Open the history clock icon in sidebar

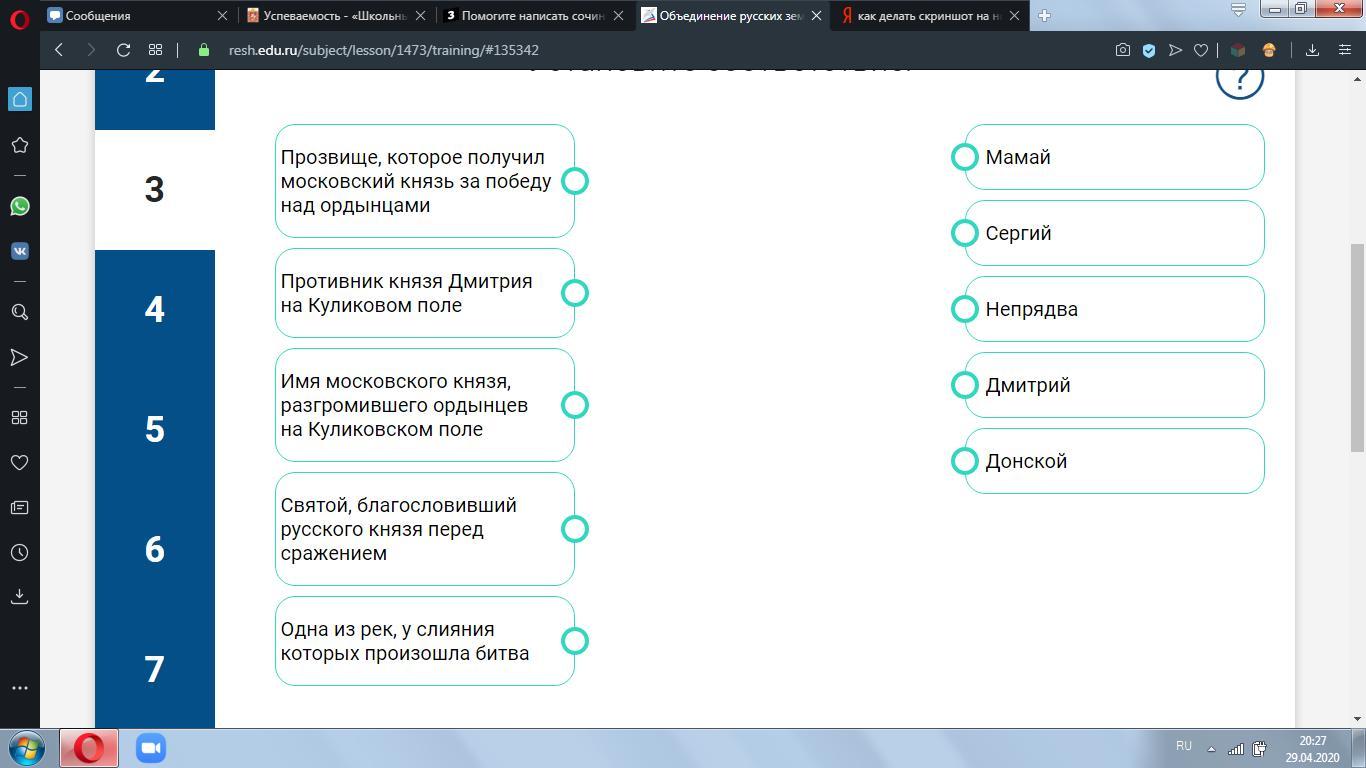[x=19, y=553]
